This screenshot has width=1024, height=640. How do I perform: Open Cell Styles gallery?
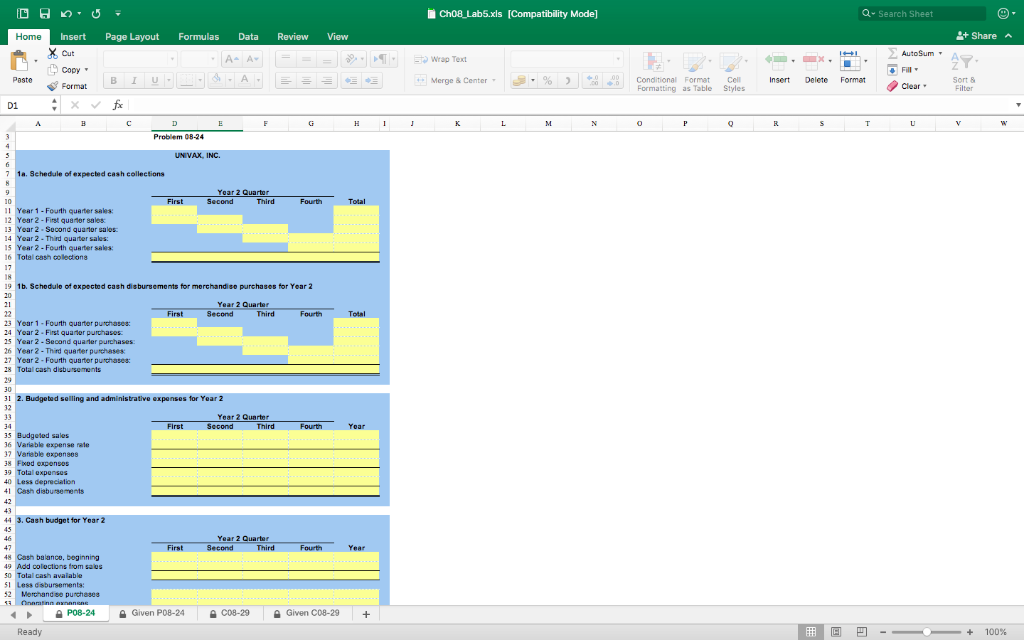[x=734, y=72]
